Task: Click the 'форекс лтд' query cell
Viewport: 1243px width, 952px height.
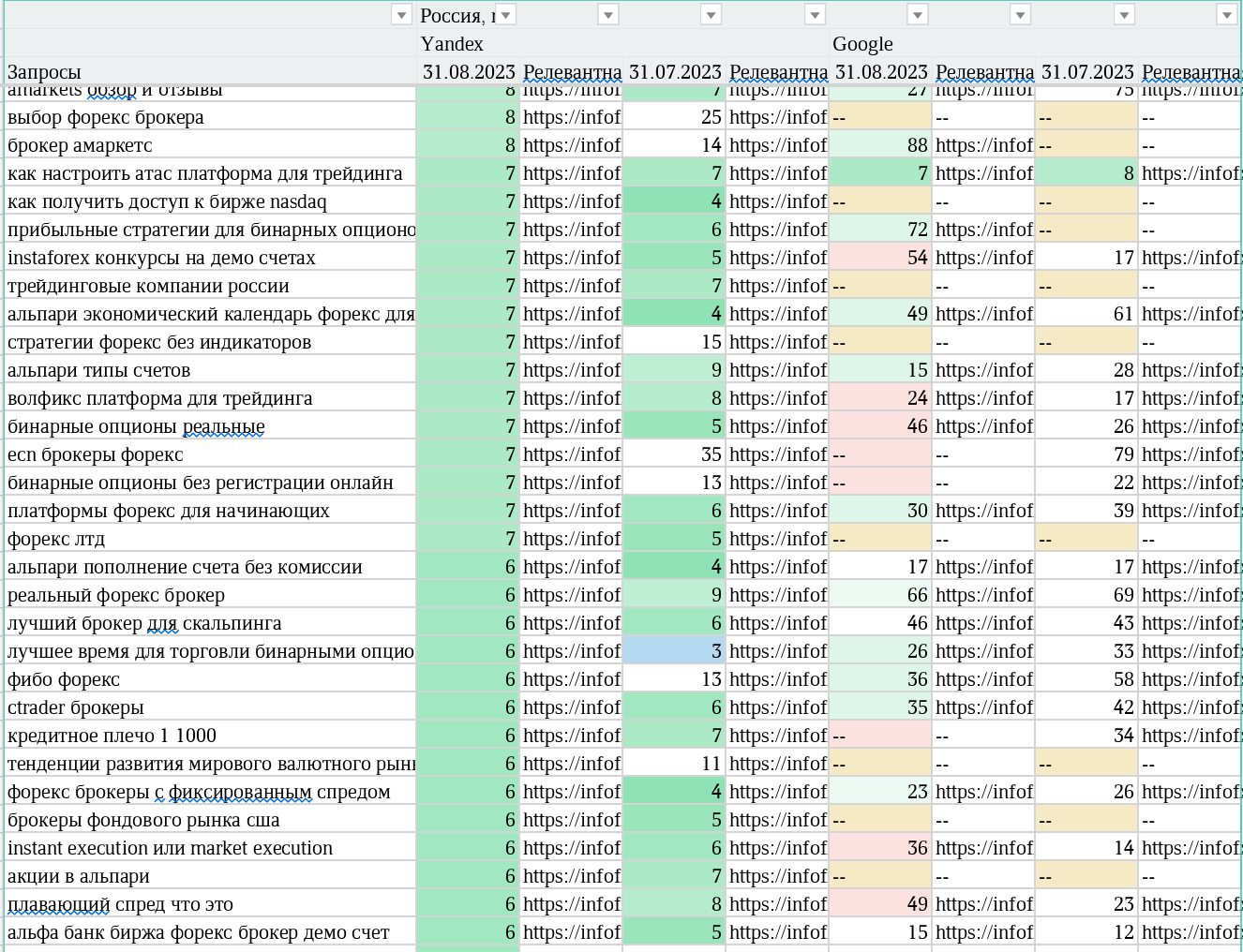Action: [210, 539]
